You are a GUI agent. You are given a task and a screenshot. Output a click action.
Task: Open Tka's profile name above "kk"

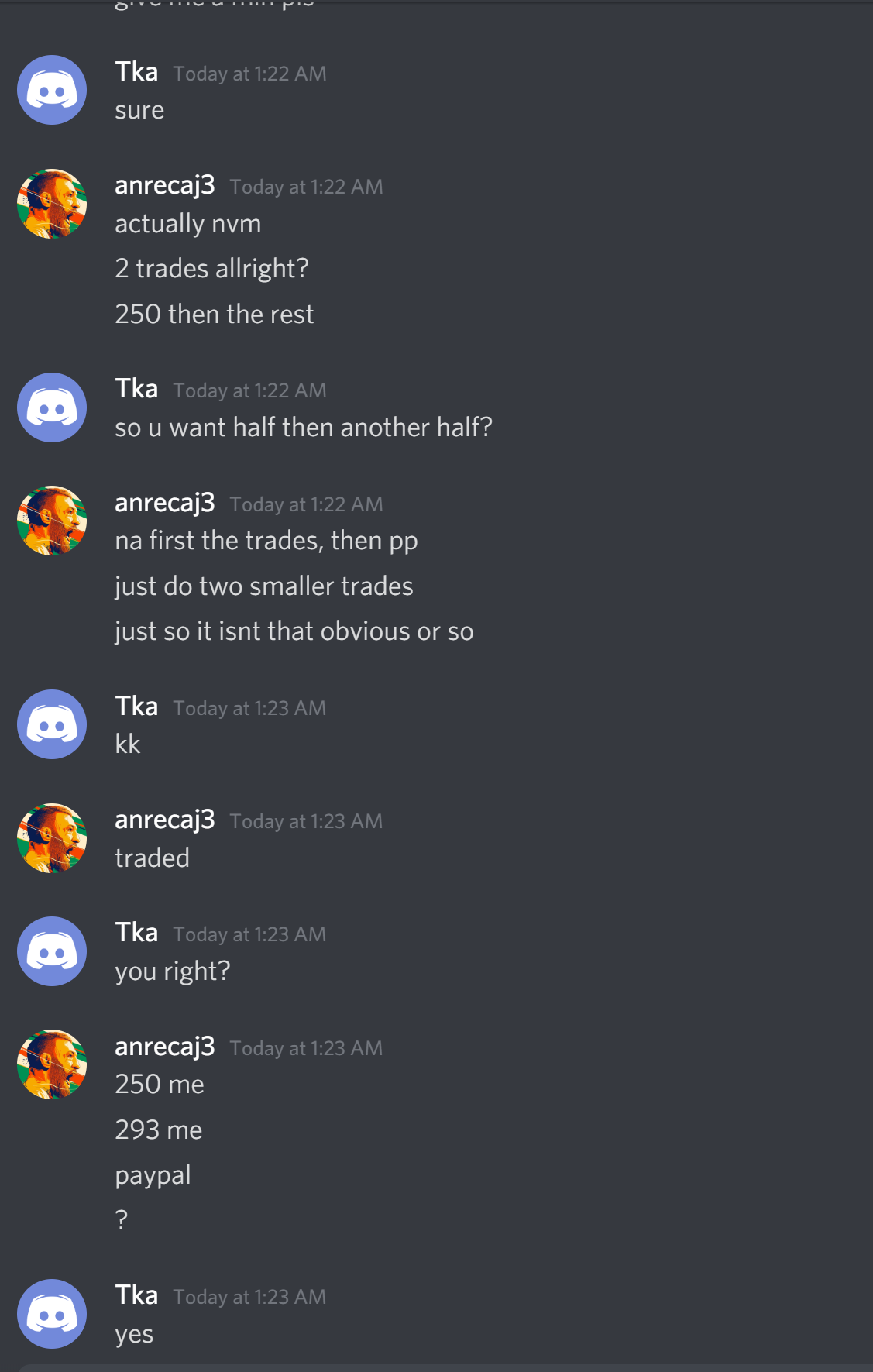tap(136, 707)
